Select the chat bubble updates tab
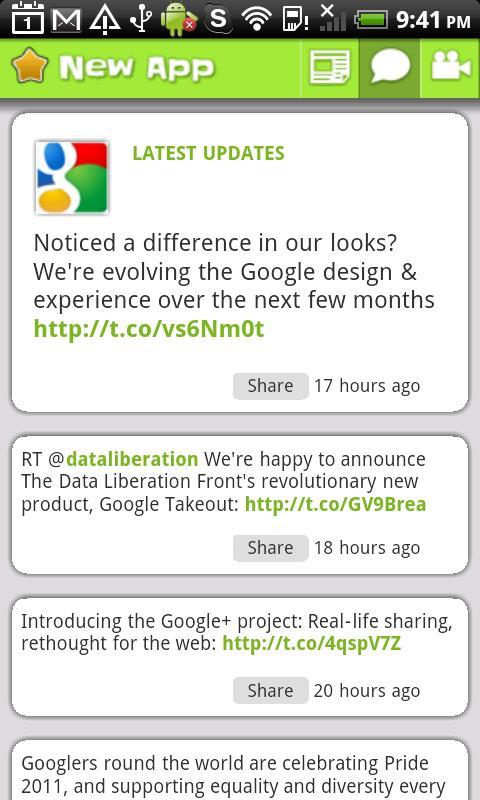The image size is (480, 800). click(390, 67)
